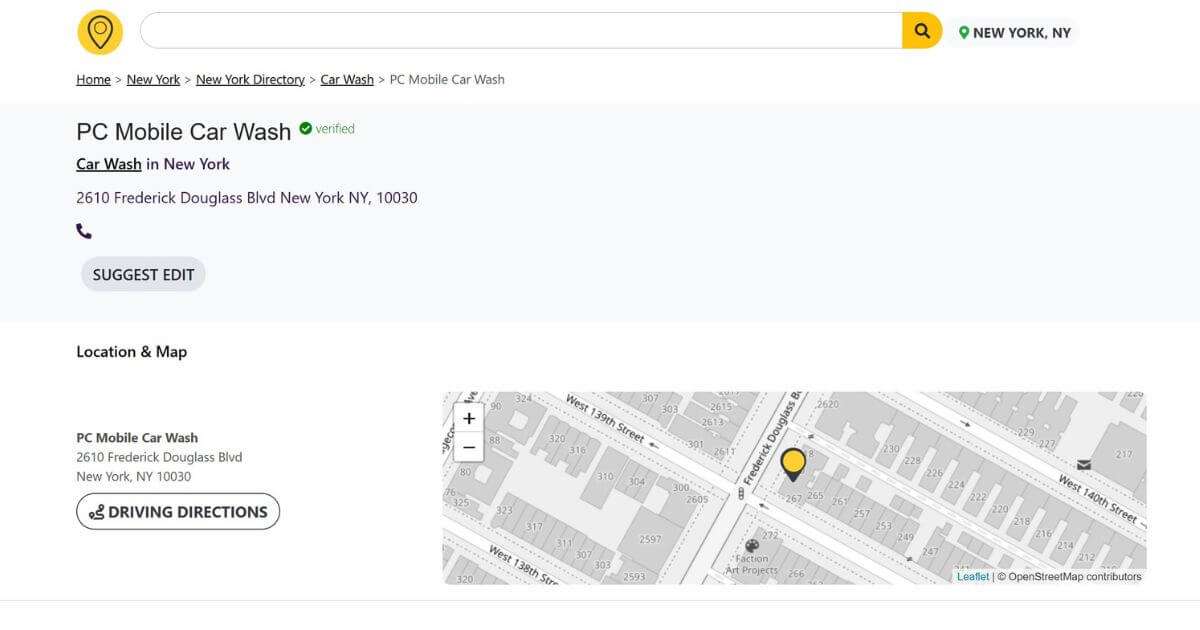Click the phone icon under the address
Viewport: 1200px width, 630px height.
pos(84,230)
